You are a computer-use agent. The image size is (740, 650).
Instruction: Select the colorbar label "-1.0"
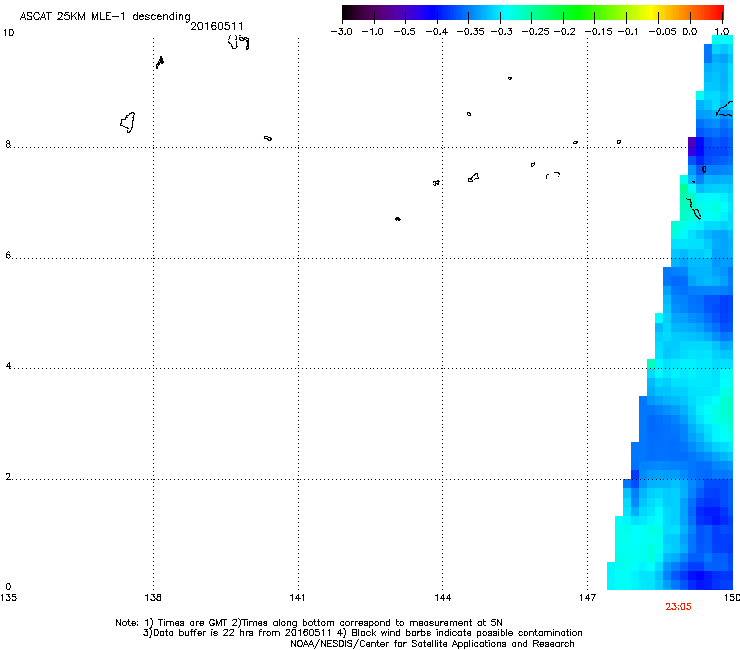(x=373, y=32)
